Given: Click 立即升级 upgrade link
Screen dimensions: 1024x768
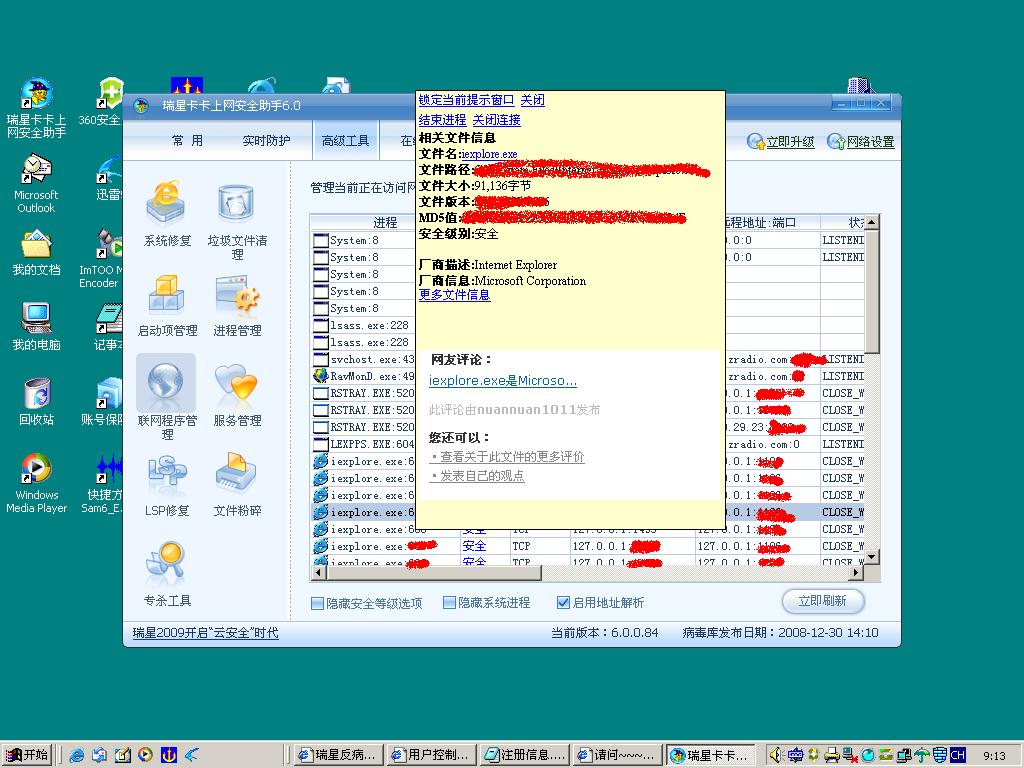Looking at the screenshot, I should click(x=781, y=142).
